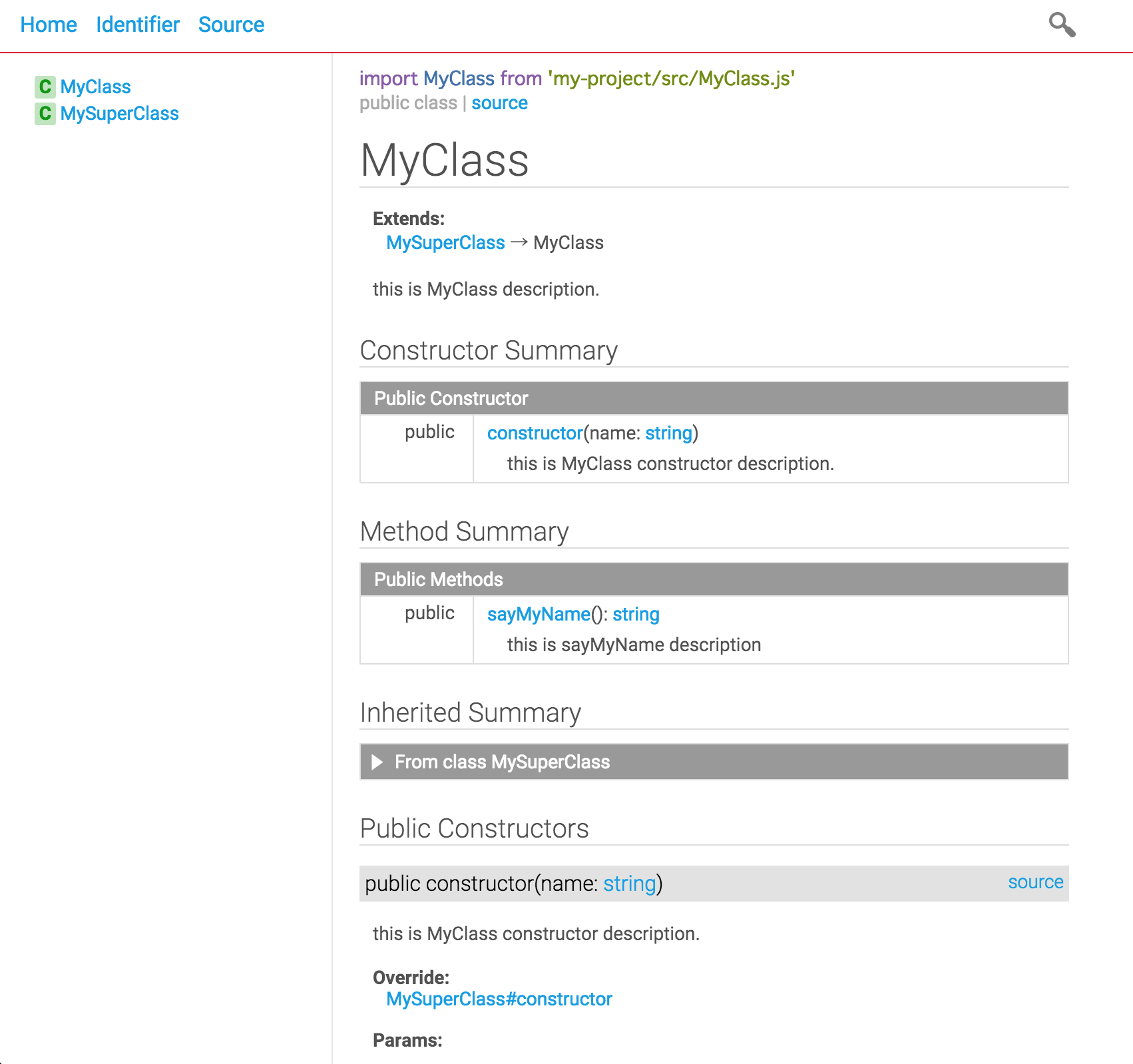Click the Params: label
1133x1064 pixels.
pos(407,1040)
